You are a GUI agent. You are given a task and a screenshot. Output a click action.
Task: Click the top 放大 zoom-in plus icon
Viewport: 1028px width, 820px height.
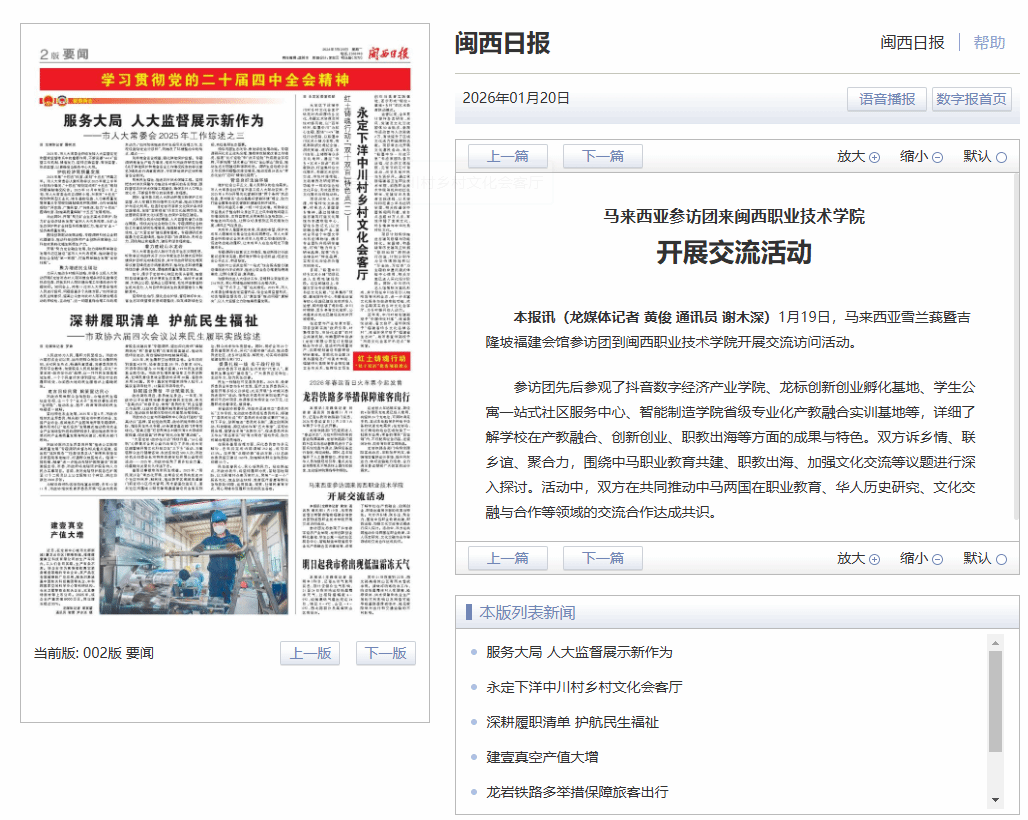[874, 157]
